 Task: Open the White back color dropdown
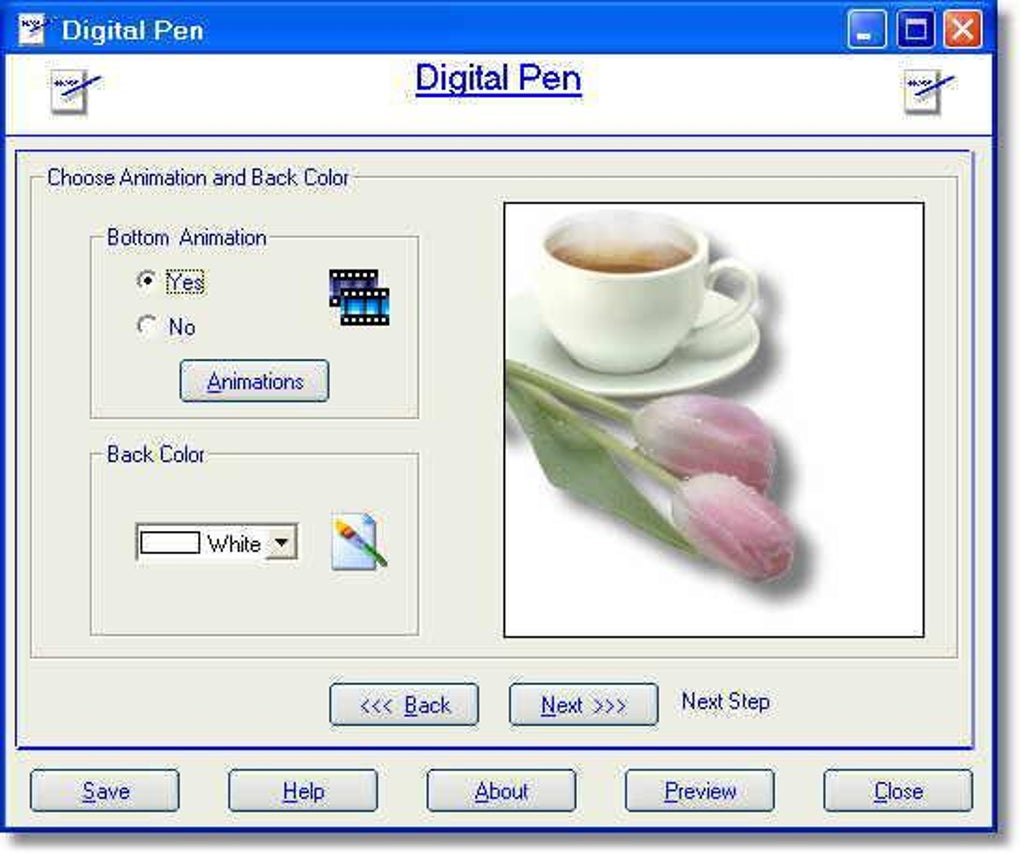283,542
